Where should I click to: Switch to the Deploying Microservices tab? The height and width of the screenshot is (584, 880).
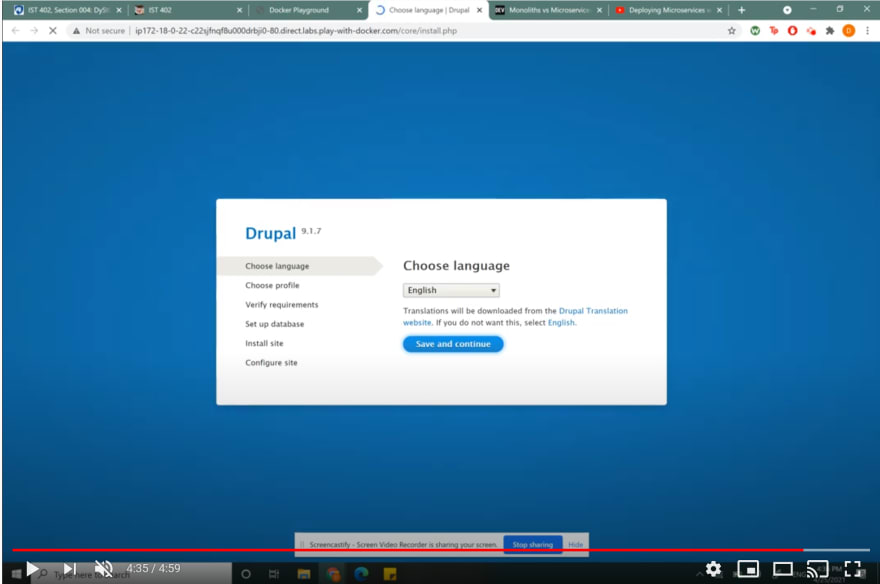click(668, 10)
